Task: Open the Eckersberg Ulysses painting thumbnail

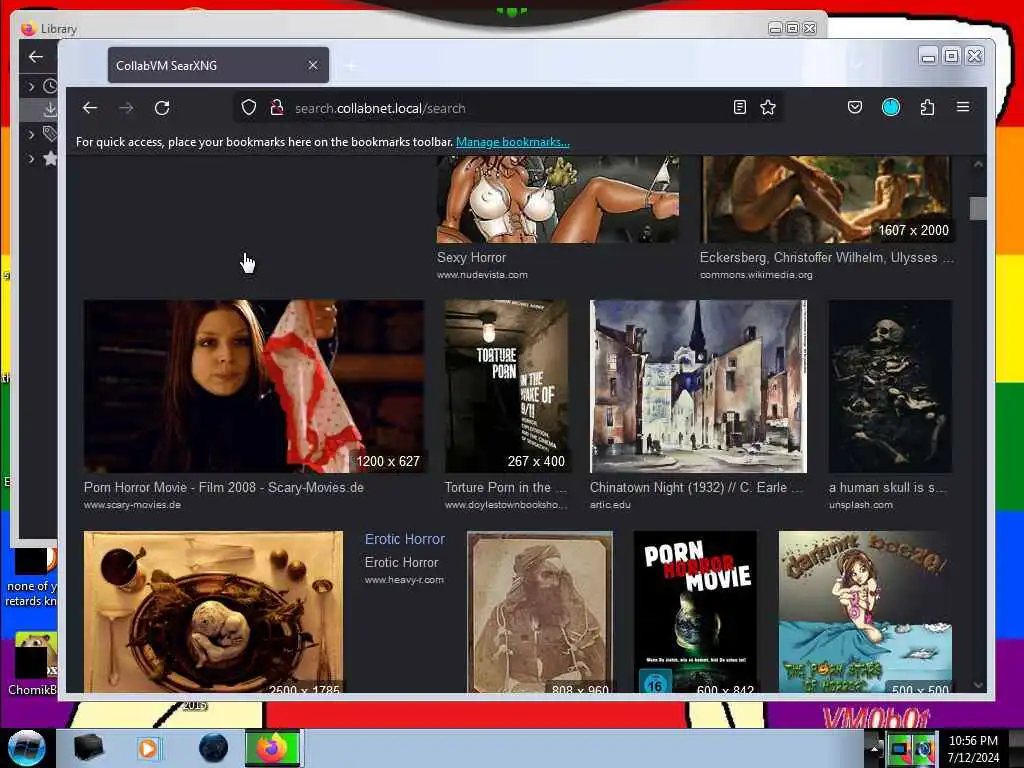Action: [x=826, y=199]
